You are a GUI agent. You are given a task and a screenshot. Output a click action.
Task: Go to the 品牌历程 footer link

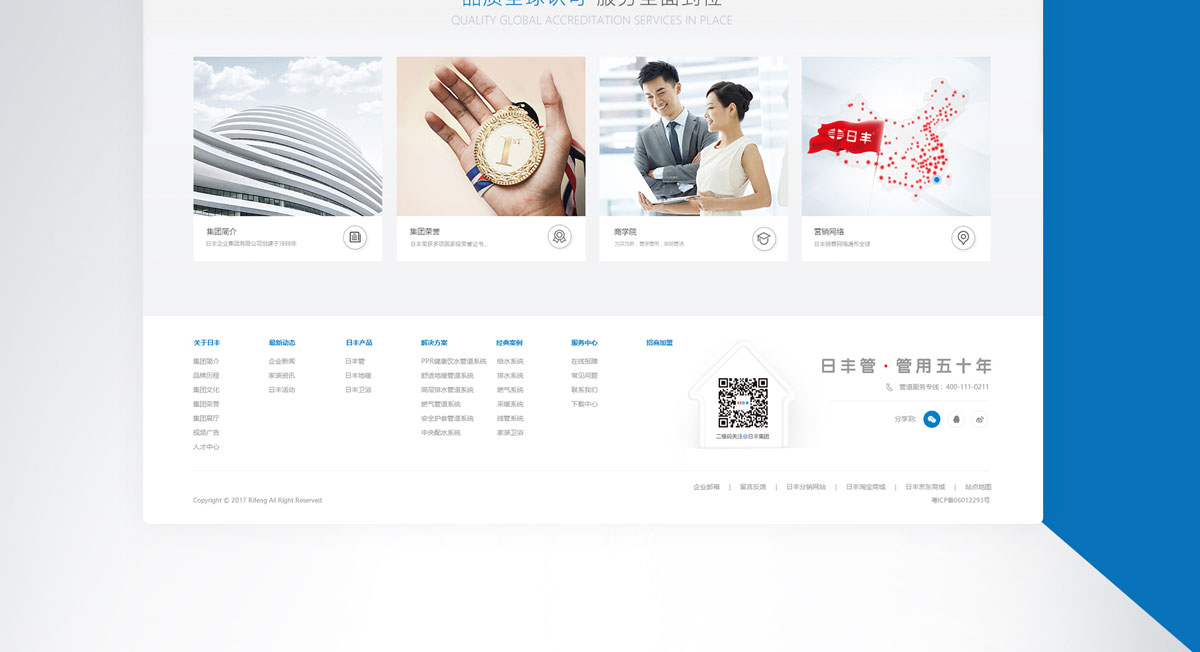[x=206, y=376]
